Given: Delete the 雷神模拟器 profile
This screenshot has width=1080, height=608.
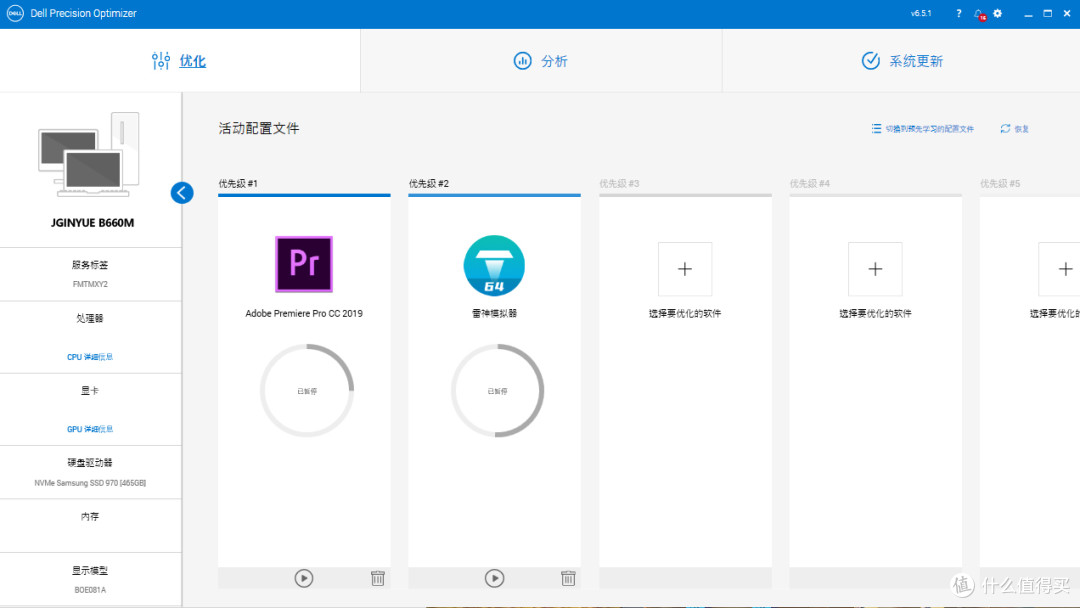Looking at the screenshot, I should pyautogui.click(x=568, y=578).
